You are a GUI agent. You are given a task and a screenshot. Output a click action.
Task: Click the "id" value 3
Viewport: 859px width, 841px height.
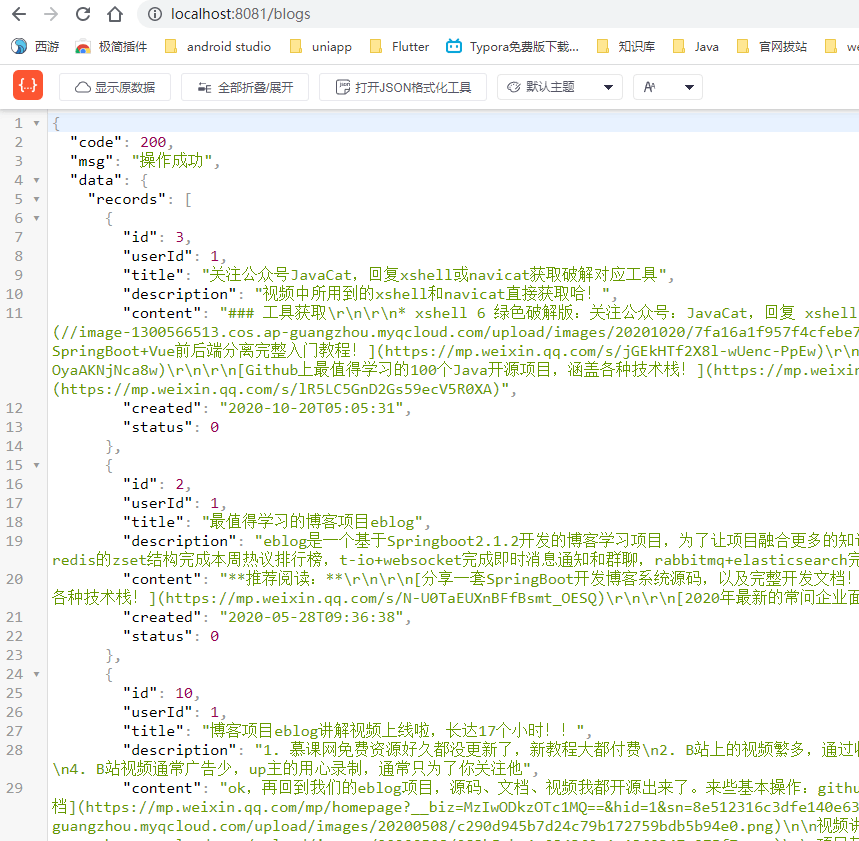click(180, 237)
